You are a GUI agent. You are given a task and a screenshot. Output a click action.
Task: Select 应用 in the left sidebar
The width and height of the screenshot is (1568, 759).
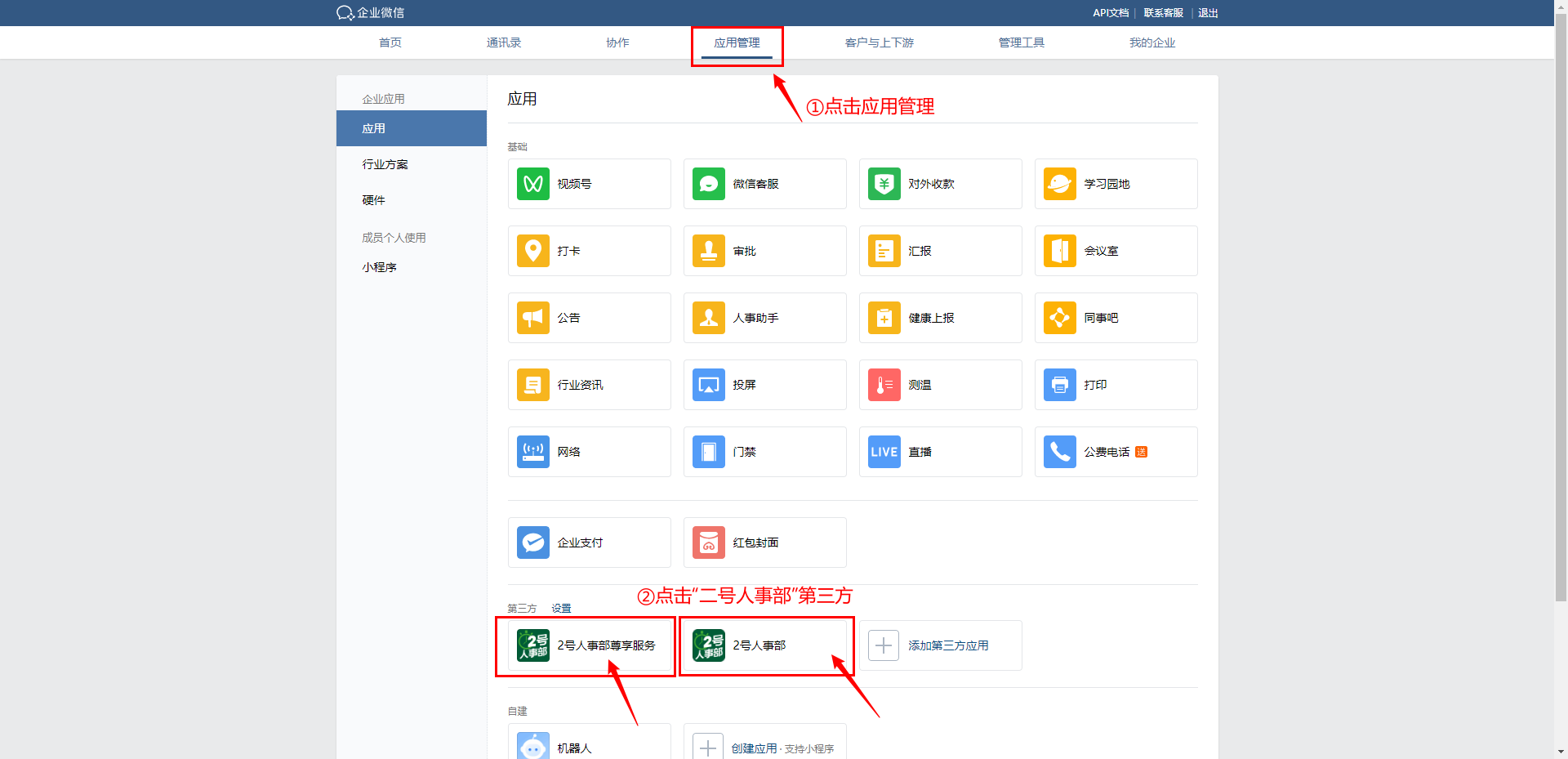coord(412,128)
